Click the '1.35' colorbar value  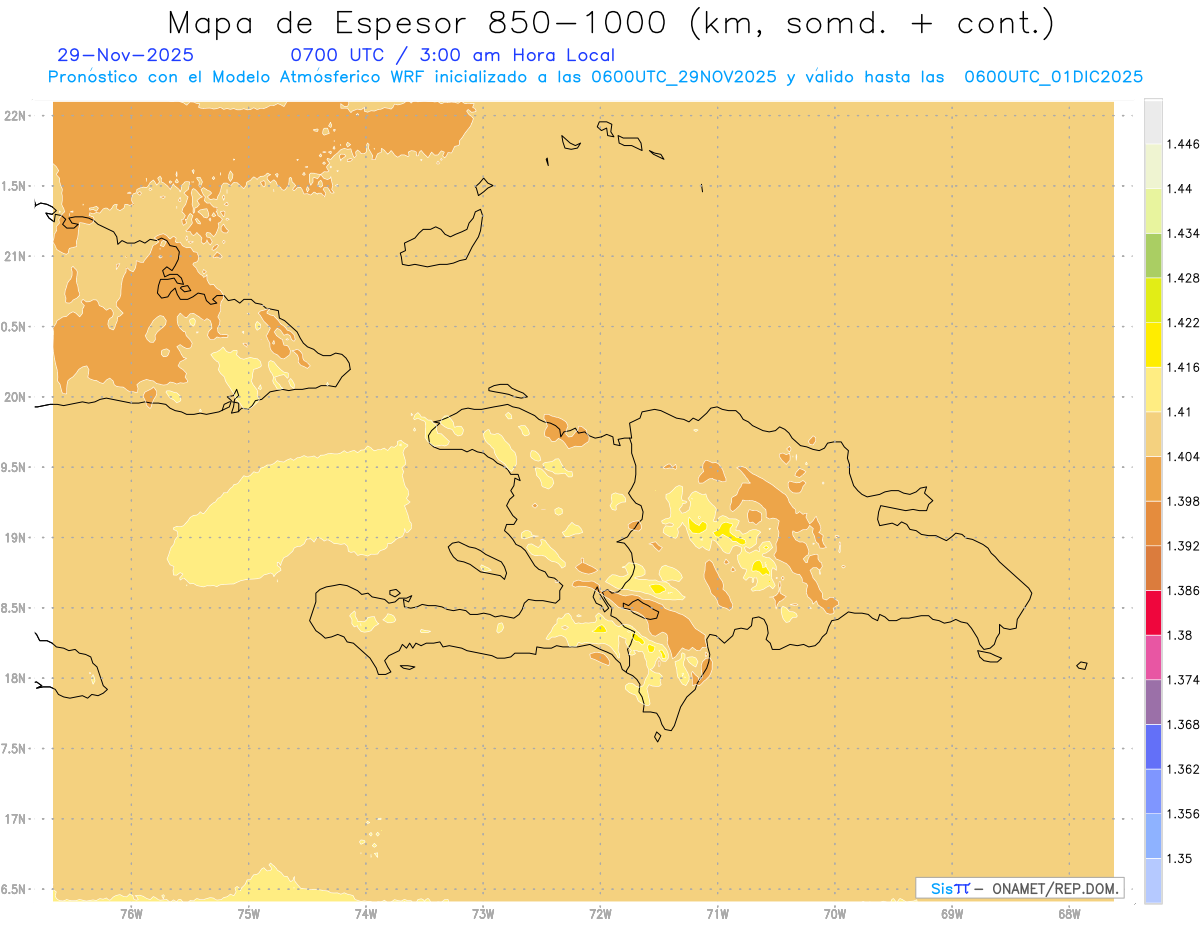[x=1180, y=858]
